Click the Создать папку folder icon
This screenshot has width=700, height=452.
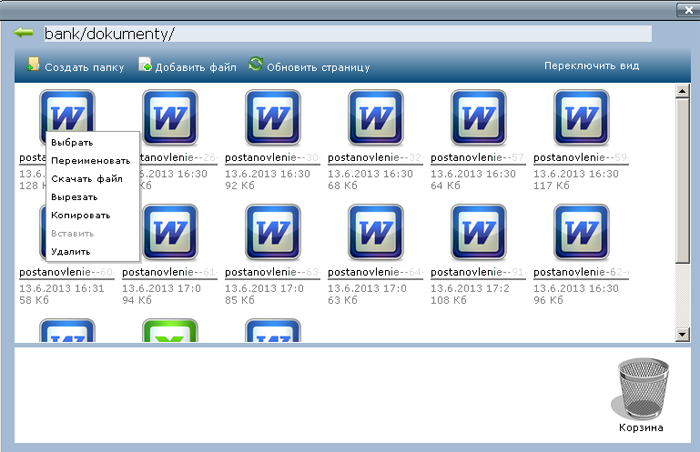pos(33,64)
